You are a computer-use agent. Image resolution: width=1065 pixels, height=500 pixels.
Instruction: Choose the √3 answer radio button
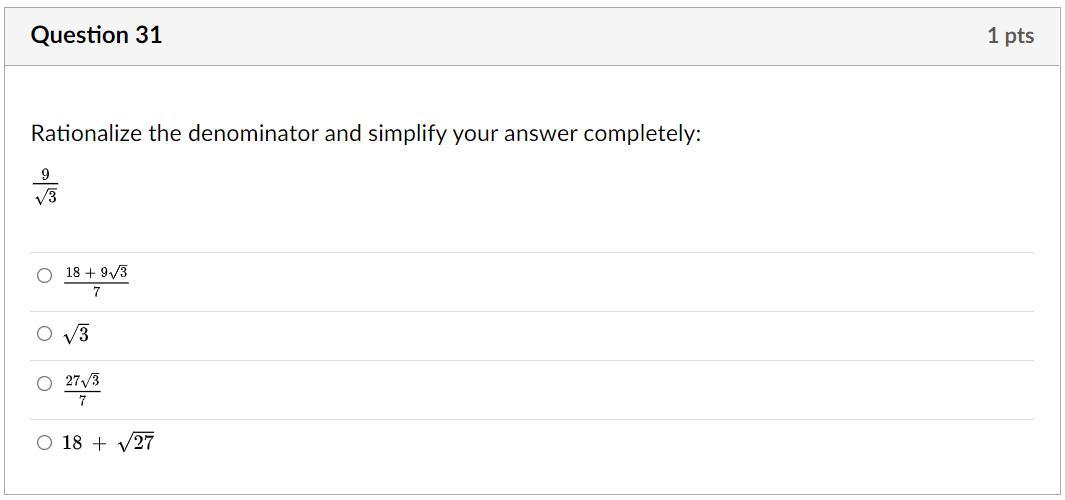point(44,334)
